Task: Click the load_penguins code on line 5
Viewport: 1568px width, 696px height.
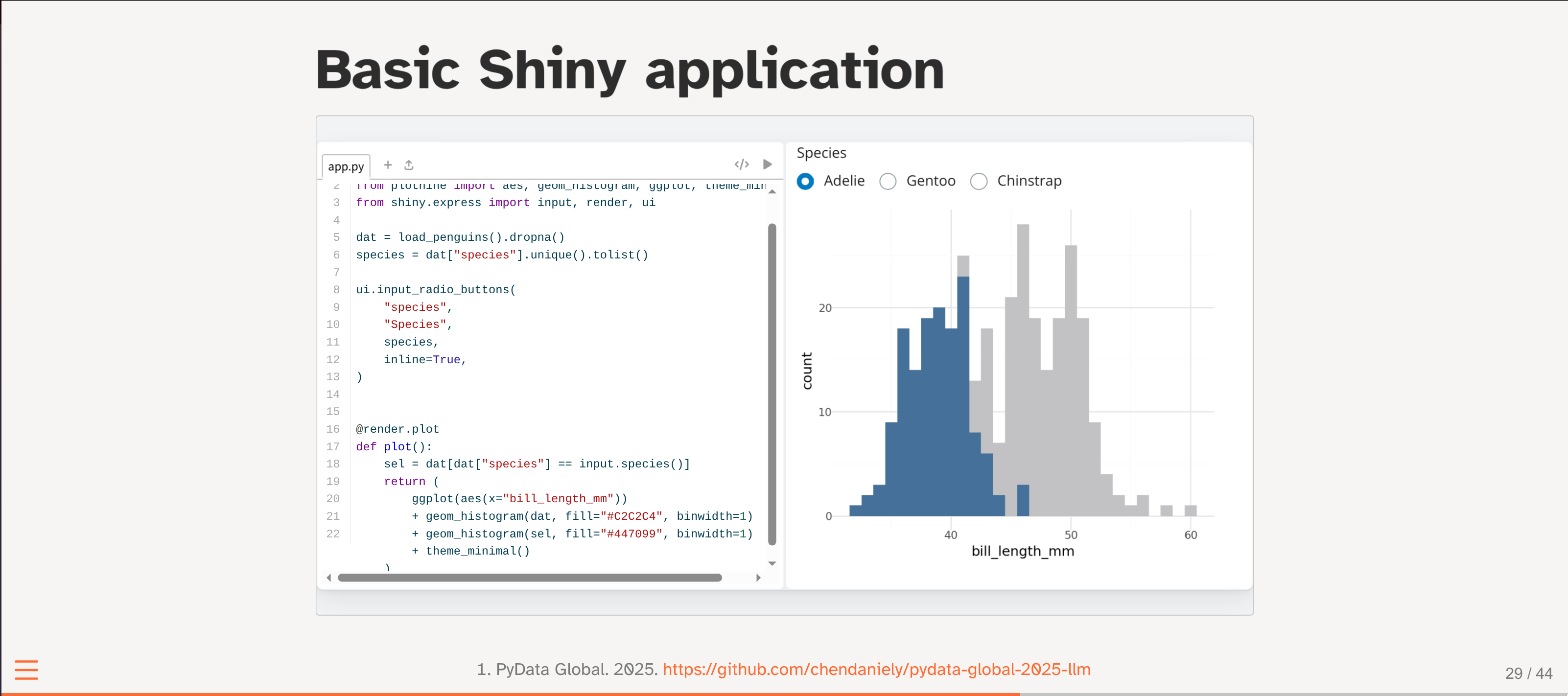Action: tap(443, 237)
